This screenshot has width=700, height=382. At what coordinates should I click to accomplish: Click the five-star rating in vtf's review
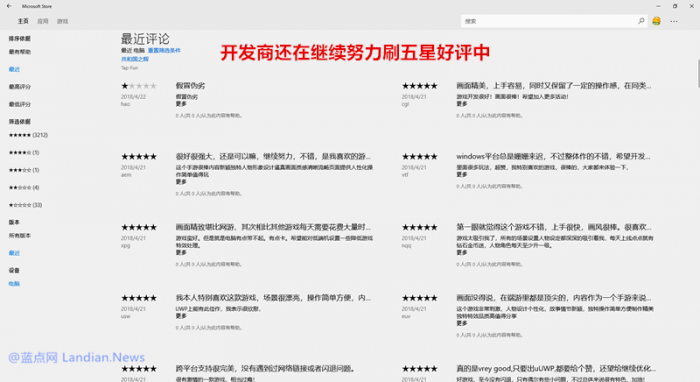[420, 157]
